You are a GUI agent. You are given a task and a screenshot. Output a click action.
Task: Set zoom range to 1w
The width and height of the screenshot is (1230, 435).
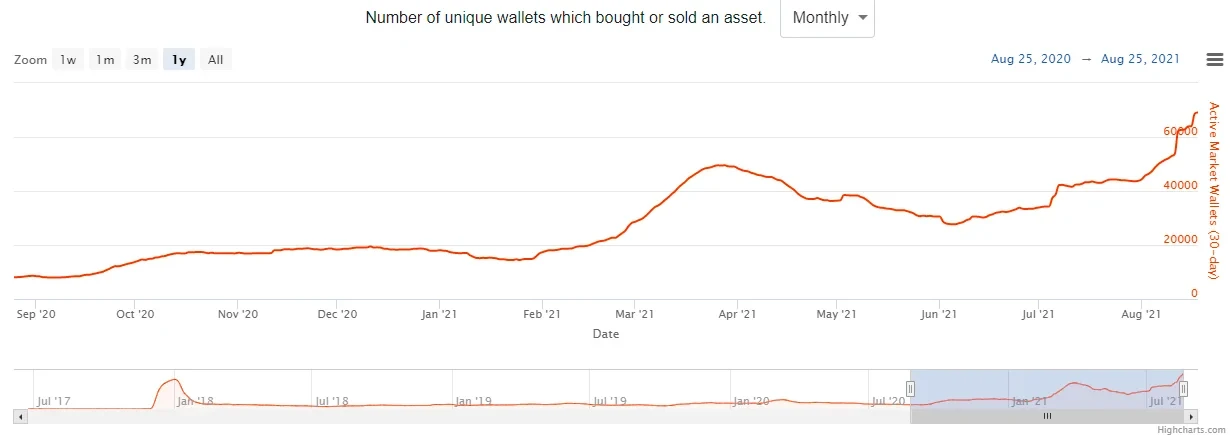[67, 60]
